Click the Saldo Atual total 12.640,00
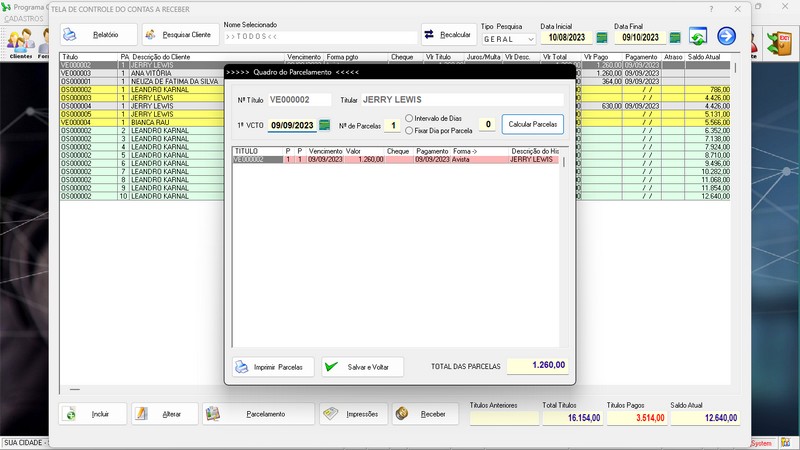 click(x=704, y=418)
